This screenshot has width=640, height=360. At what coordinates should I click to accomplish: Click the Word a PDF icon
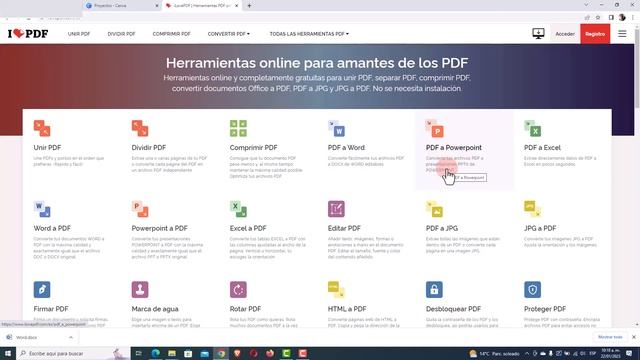point(42,209)
